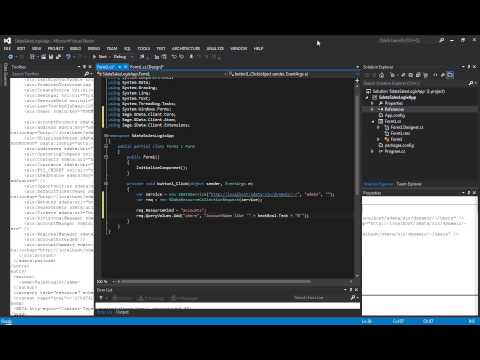The height and width of the screenshot is (360, 480).
Task: Expand the References node
Action: pyautogui.click(x=372, y=109)
